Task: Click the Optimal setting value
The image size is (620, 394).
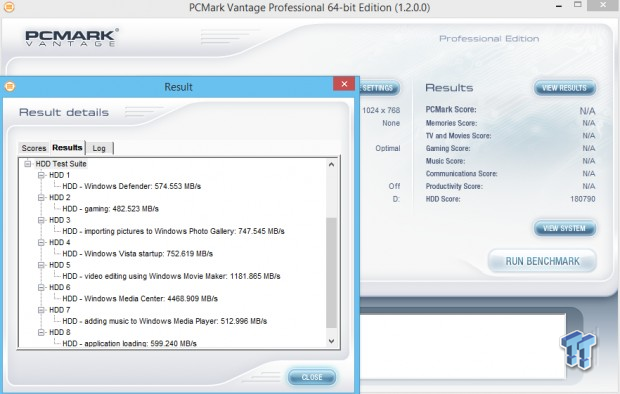Action: click(x=388, y=148)
